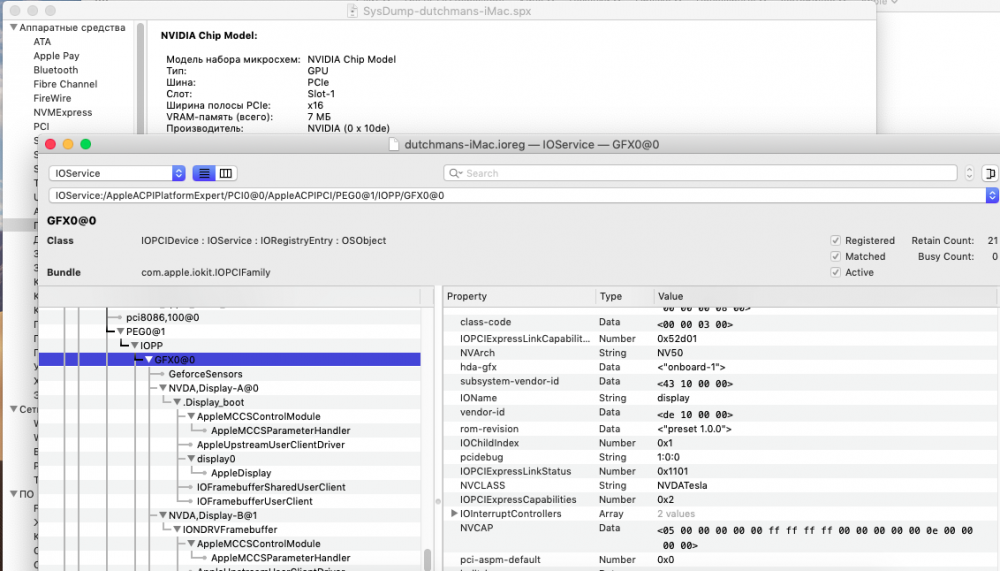Select AppleUpstreamUserClientDriver row

pos(270,445)
